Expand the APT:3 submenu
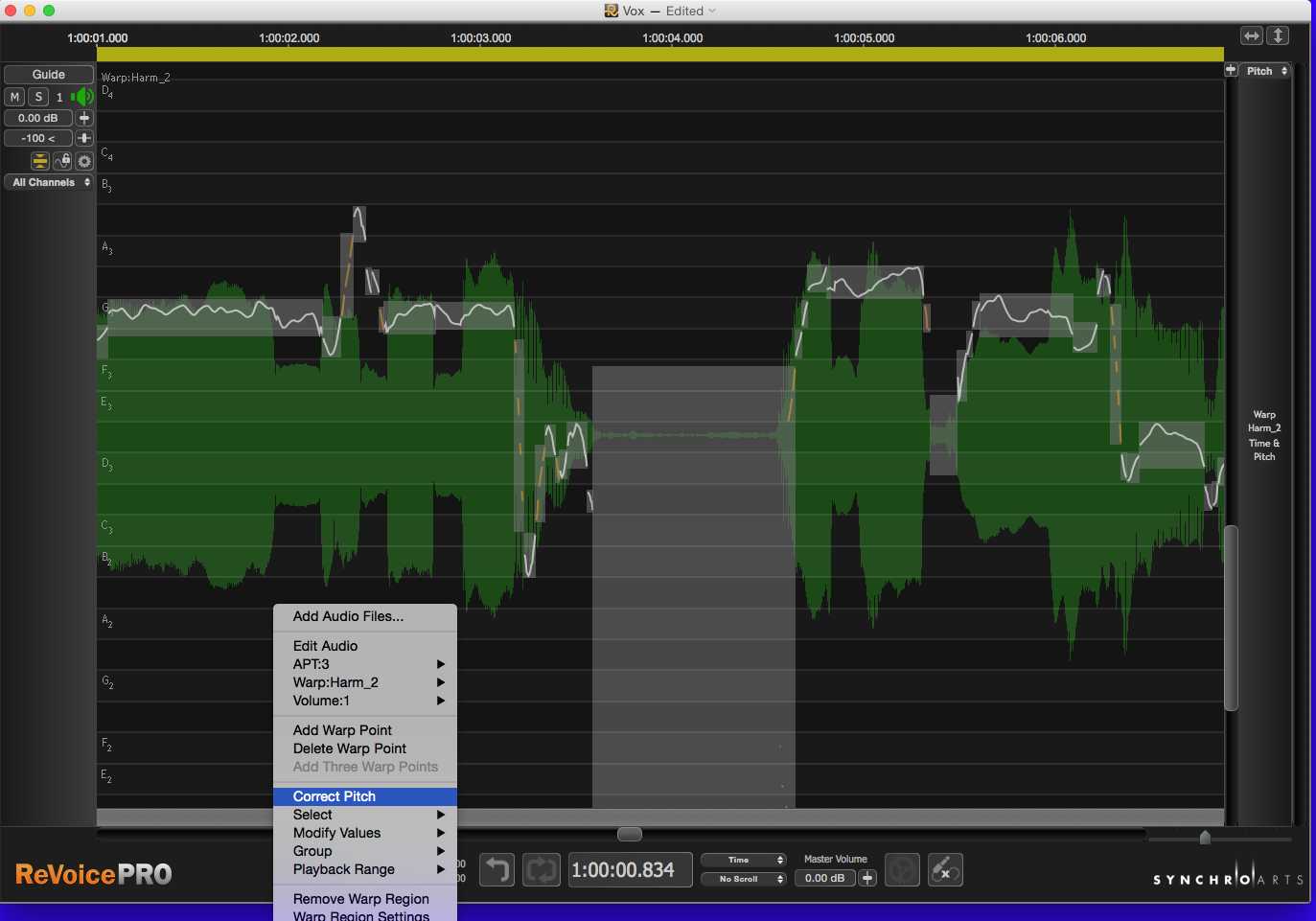This screenshot has height=921, width=1316. point(365,664)
